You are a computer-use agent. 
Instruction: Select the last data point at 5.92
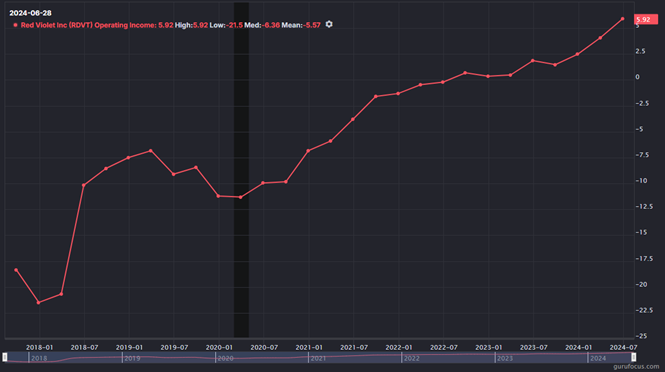[623, 19]
